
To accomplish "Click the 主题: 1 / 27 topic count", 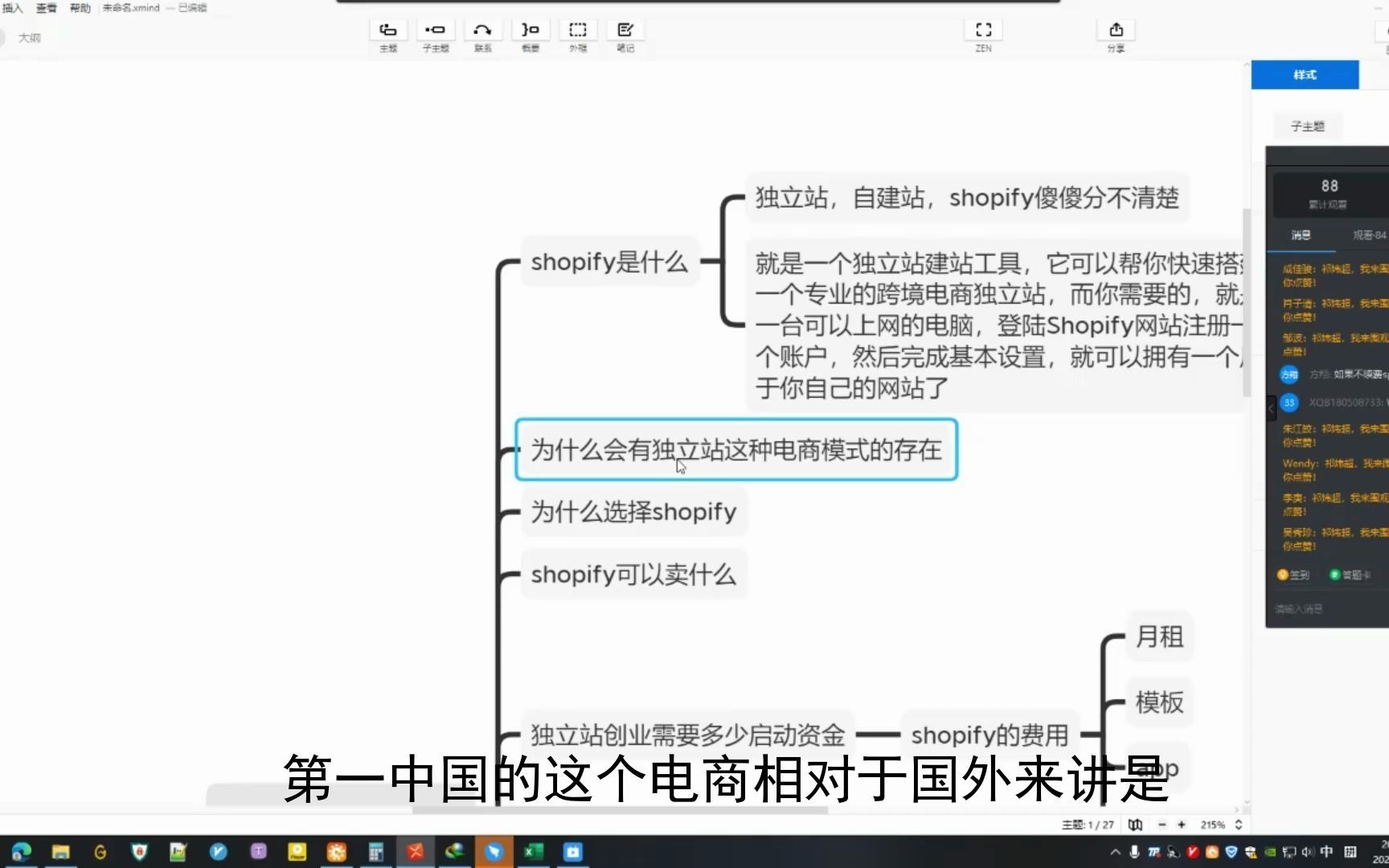I will [1088, 825].
